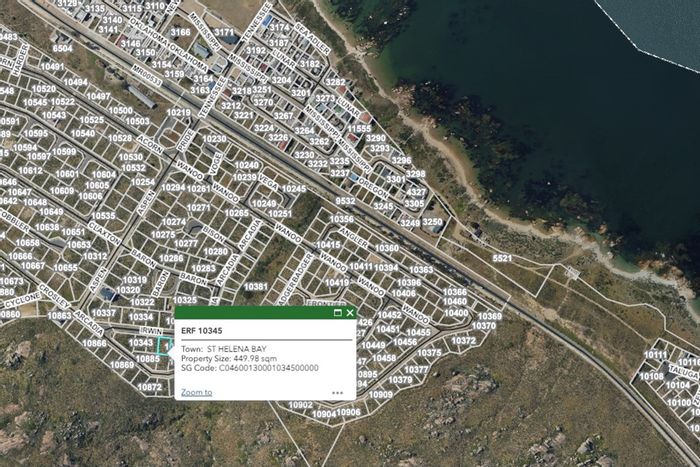700x467 pixels.
Task: Select parcel 10863 near Crosley street
Action: pos(59,316)
